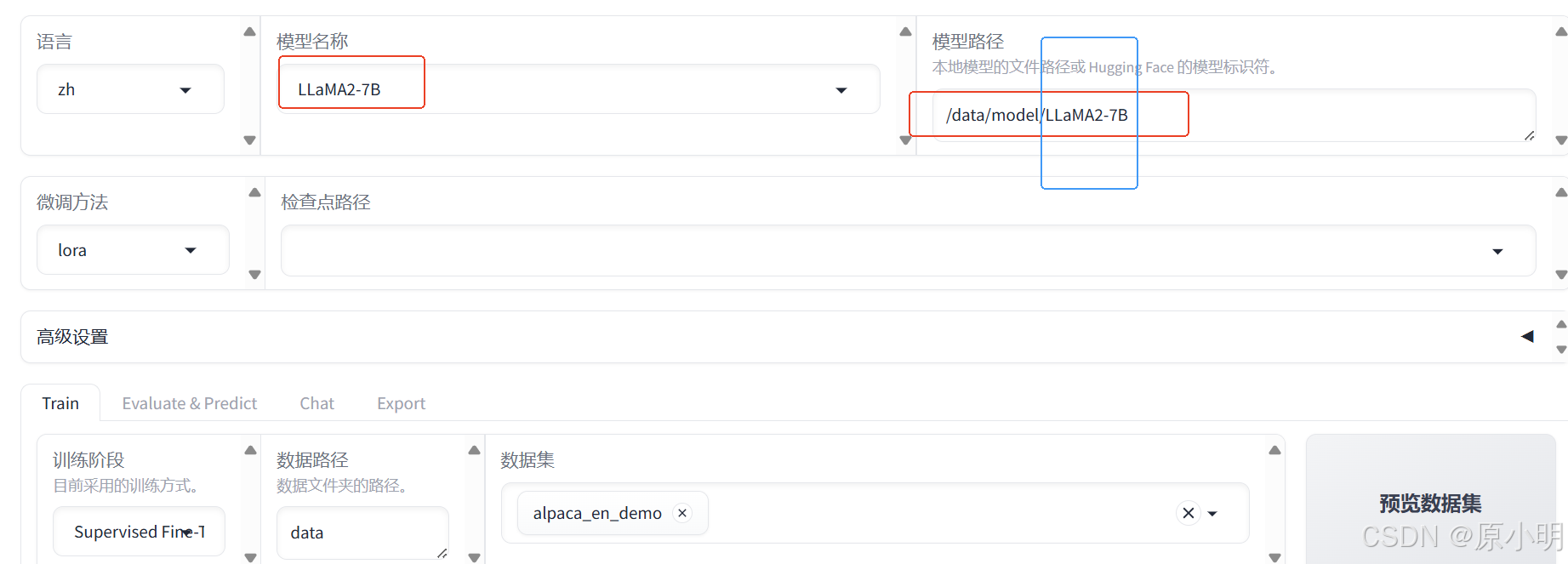This screenshot has height=564, width=1568.
Task: Clear all selections in 数据集 dropdown
Action: (1189, 513)
